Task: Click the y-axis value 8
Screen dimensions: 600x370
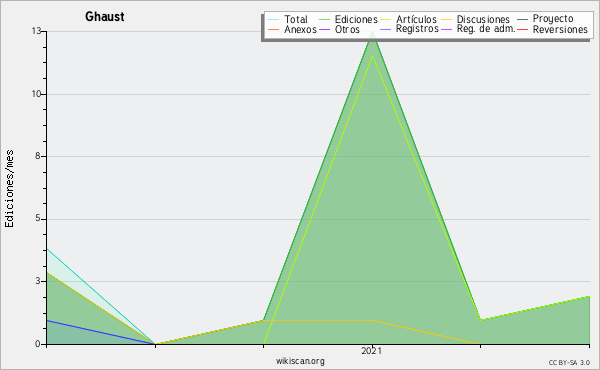Action: (38, 156)
